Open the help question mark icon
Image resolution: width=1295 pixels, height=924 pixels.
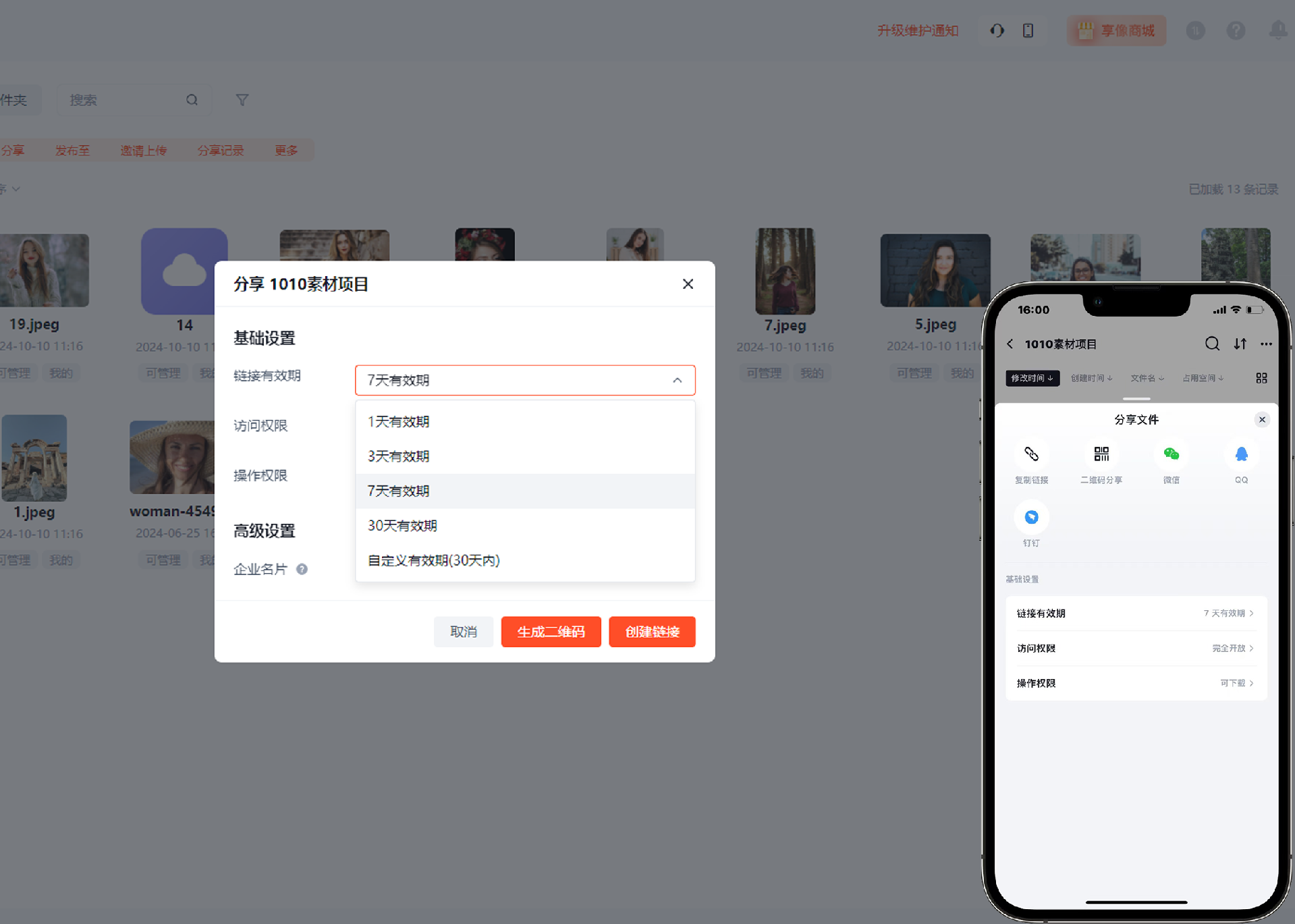[1236, 30]
